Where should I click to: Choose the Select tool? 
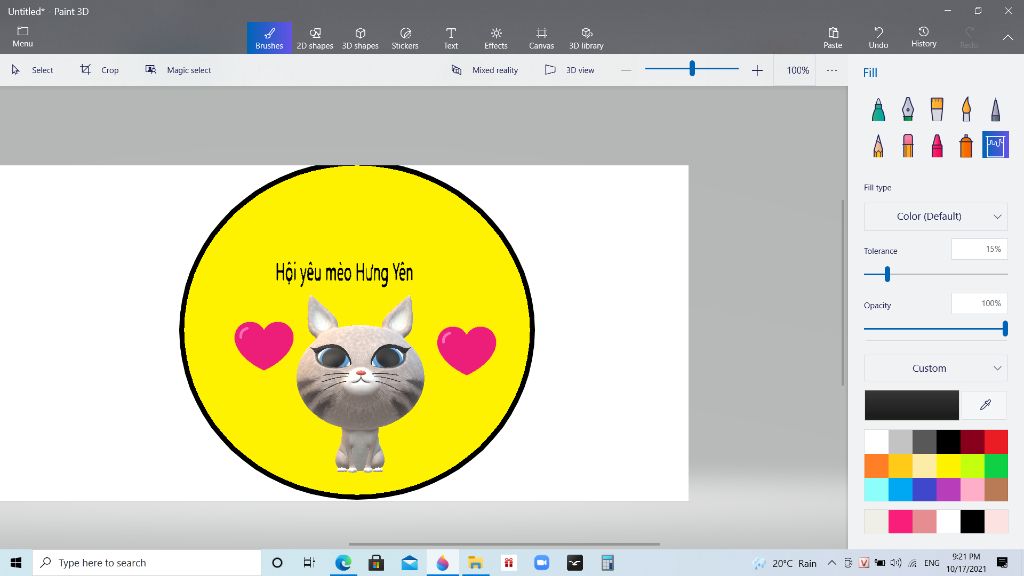32,70
